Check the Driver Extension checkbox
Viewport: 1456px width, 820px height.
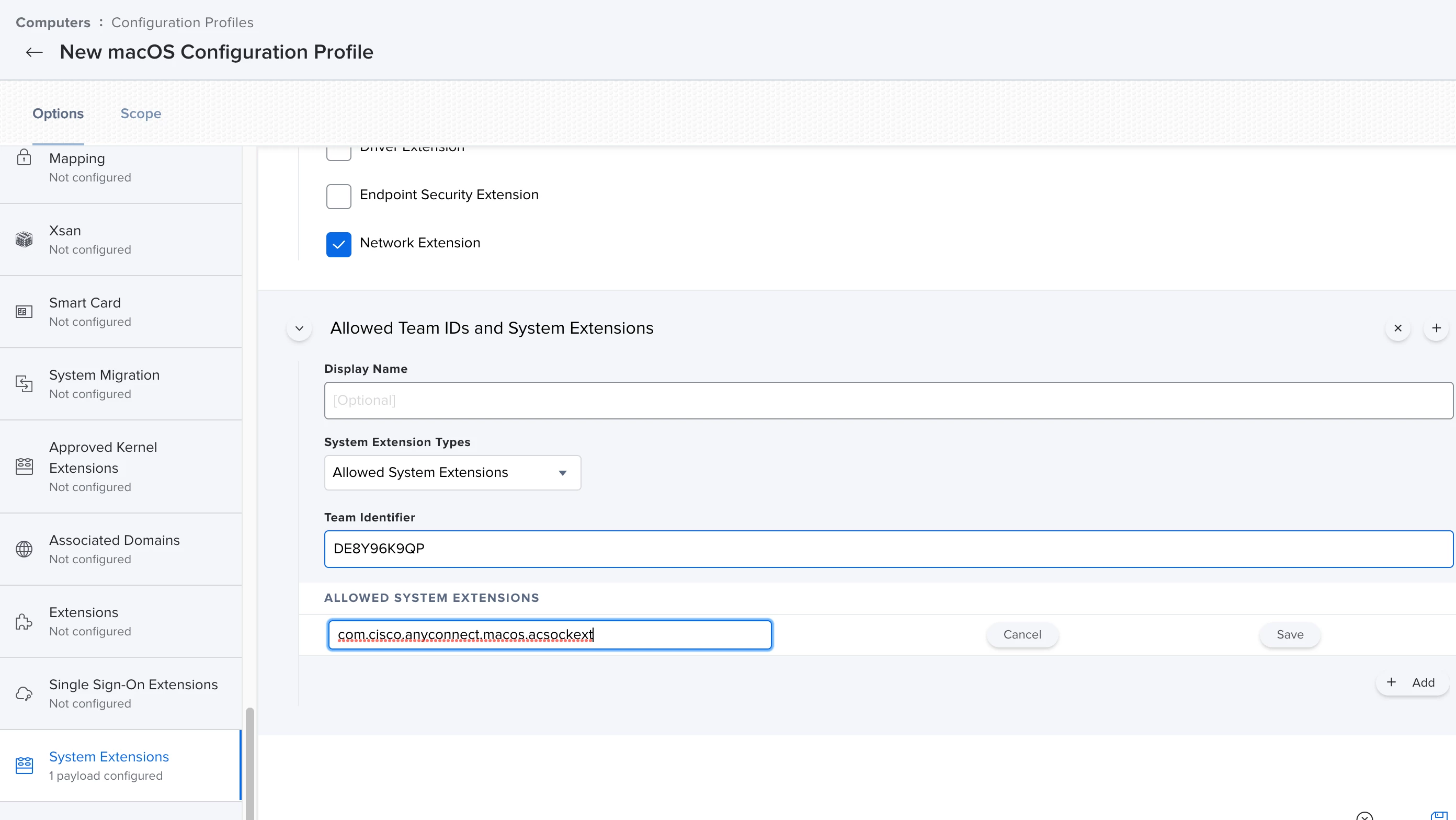338,153
